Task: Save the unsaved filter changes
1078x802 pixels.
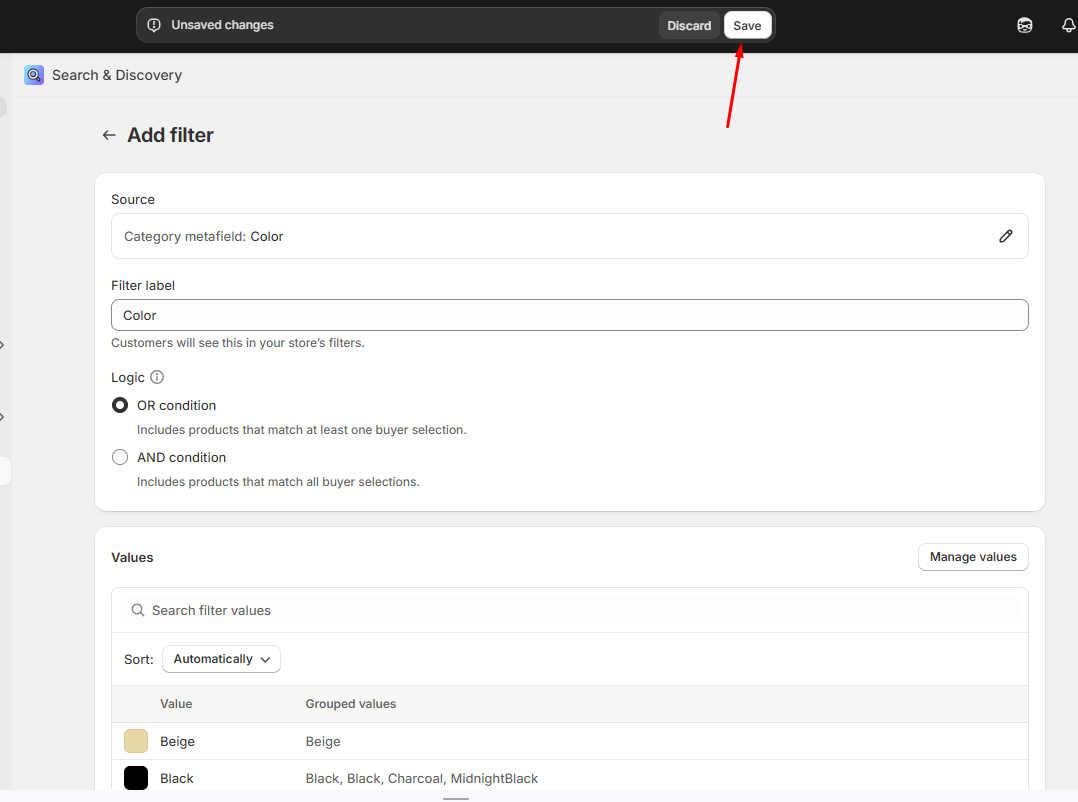Action: pos(747,25)
